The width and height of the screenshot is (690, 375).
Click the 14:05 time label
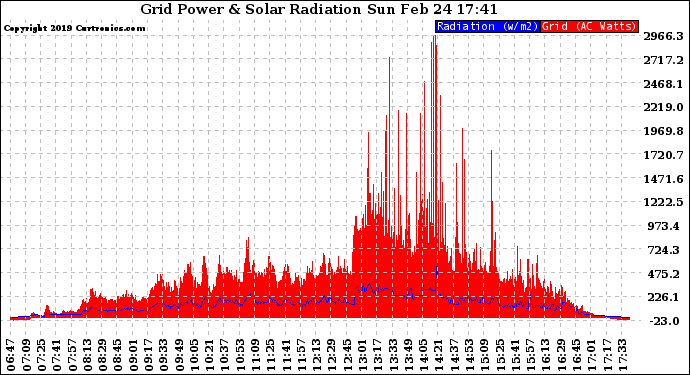pos(423,355)
